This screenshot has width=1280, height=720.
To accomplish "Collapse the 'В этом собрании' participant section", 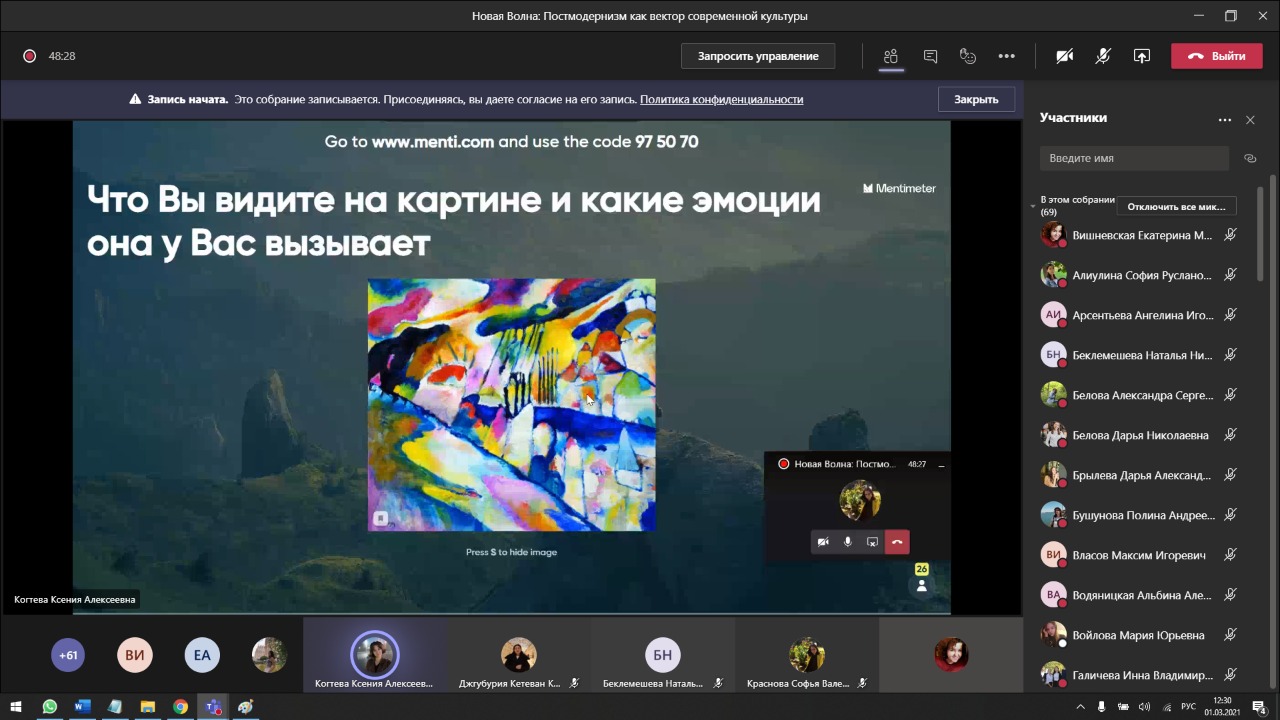I will click(1033, 206).
